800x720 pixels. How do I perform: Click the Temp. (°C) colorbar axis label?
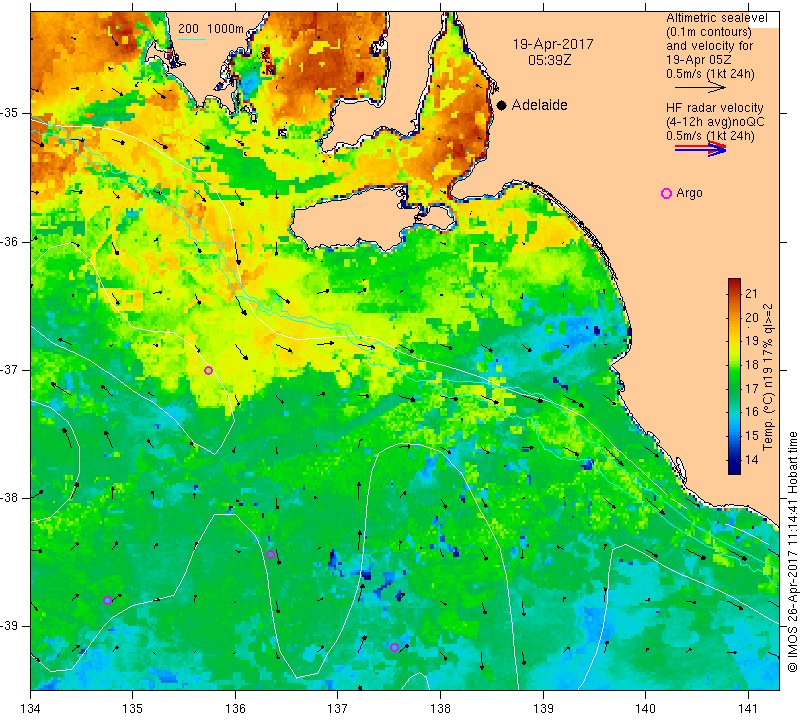pyautogui.click(x=768, y=377)
